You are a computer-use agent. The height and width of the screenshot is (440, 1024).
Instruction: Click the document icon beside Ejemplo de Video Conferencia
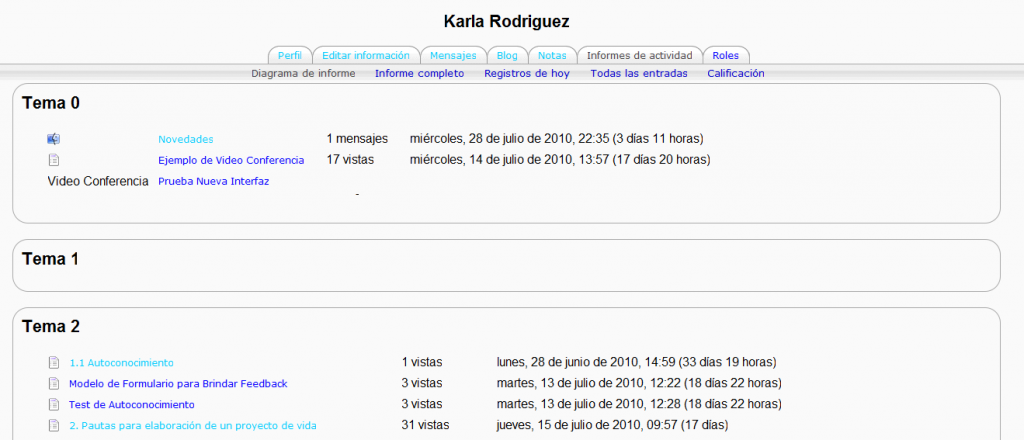[x=54, y=160]
